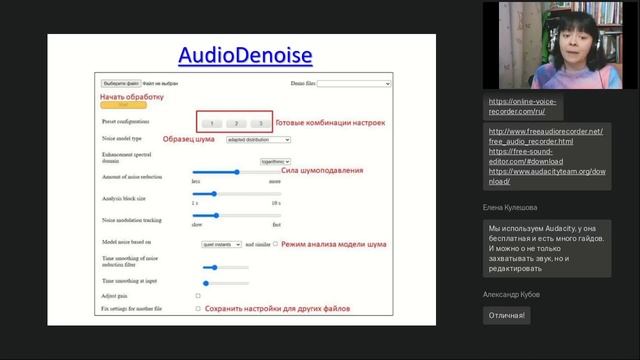Adjust Analysis block size slider
640x360 pixels.
(236, 194)
